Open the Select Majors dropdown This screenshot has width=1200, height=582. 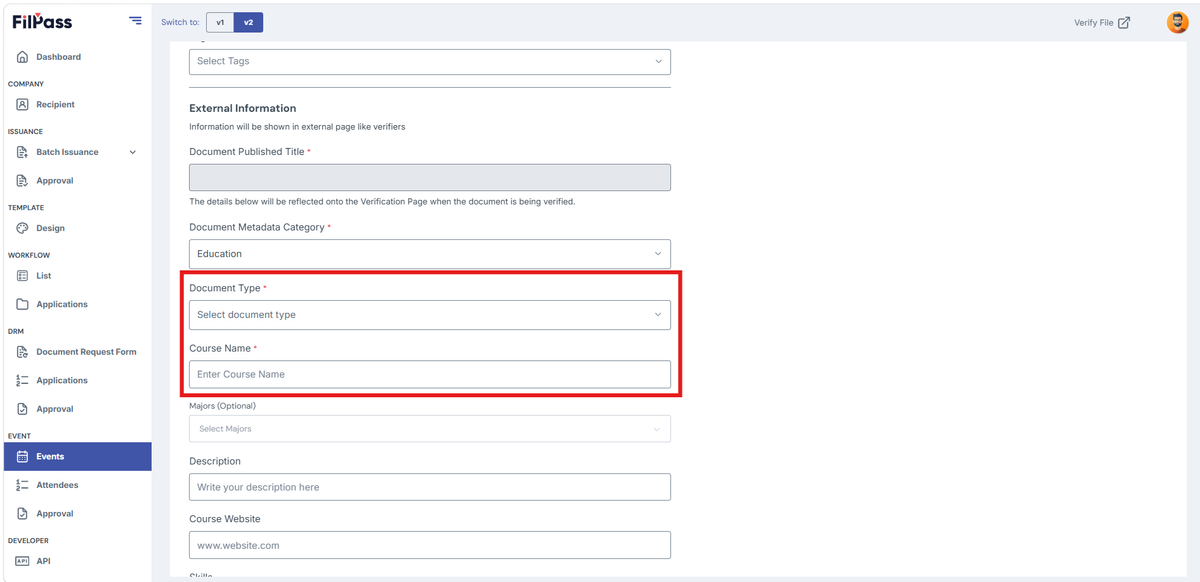tap(430, 429)
